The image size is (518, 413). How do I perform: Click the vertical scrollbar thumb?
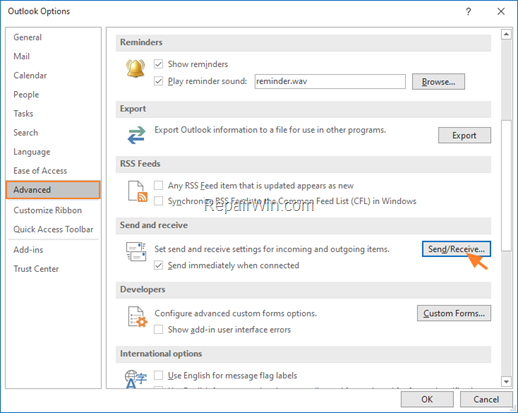[506, 185]
